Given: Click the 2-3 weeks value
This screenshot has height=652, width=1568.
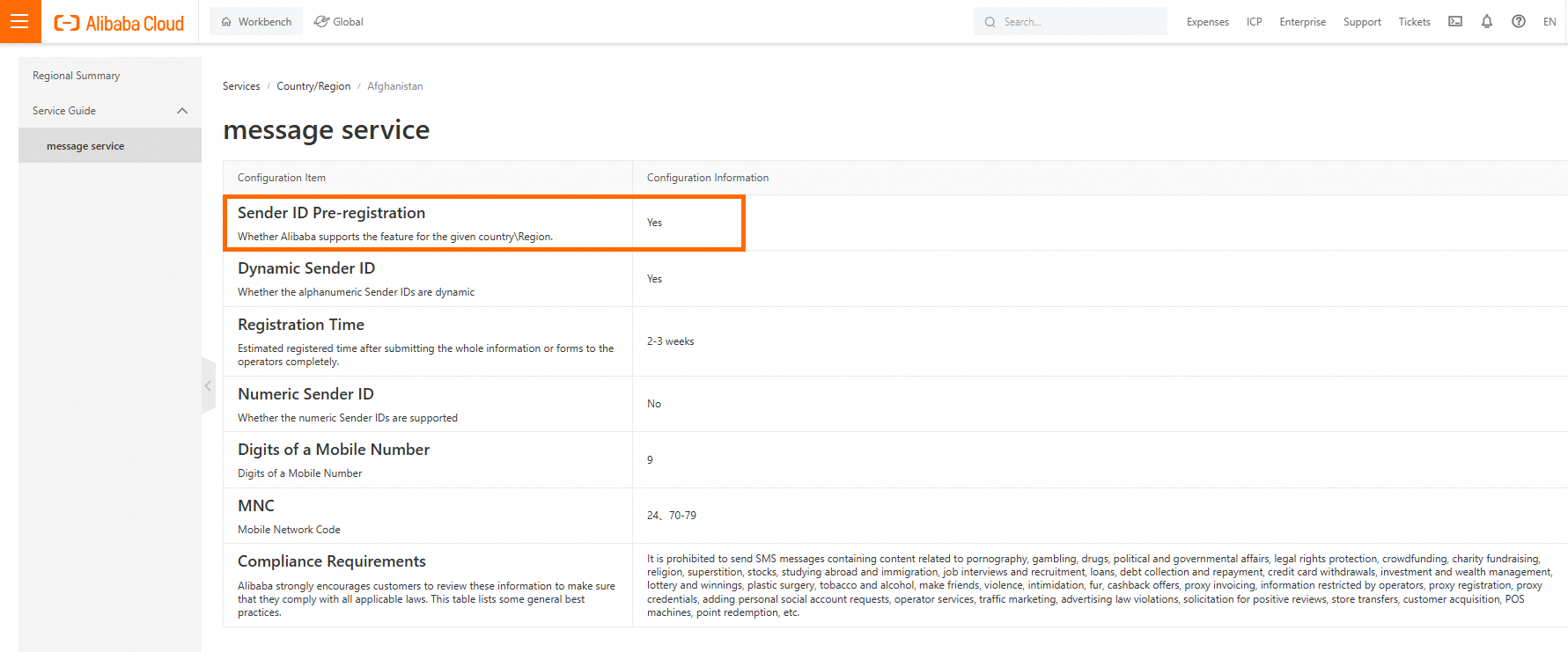Looking at the screenshot, I should (x=670, y=341).
